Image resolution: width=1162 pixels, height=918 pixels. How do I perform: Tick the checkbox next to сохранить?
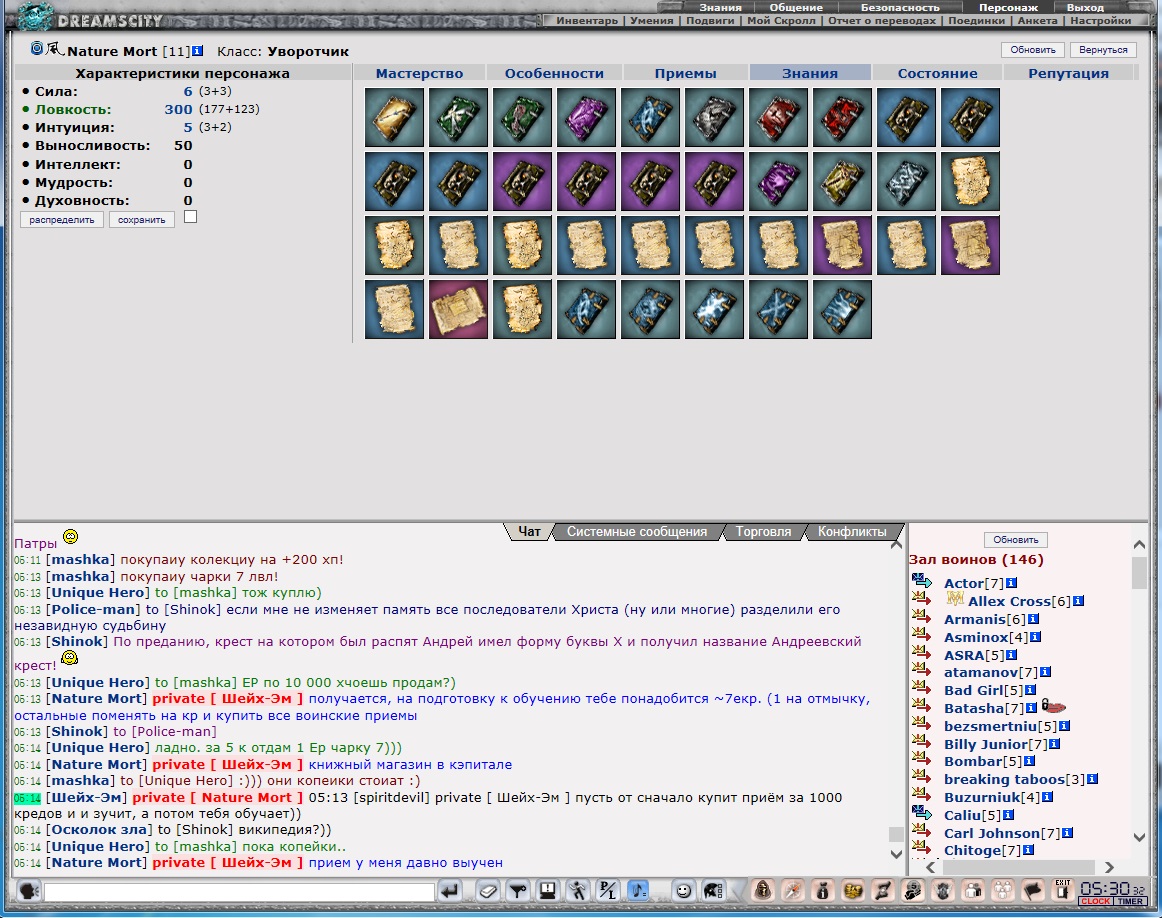190,217
